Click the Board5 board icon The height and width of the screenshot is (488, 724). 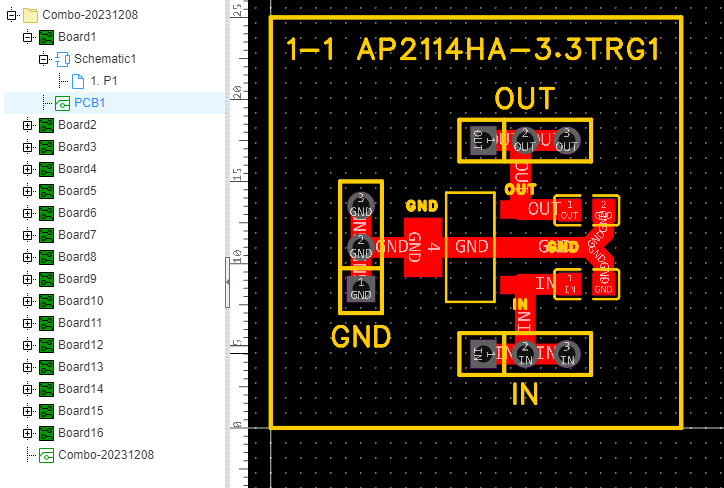[x=46, y=191]
